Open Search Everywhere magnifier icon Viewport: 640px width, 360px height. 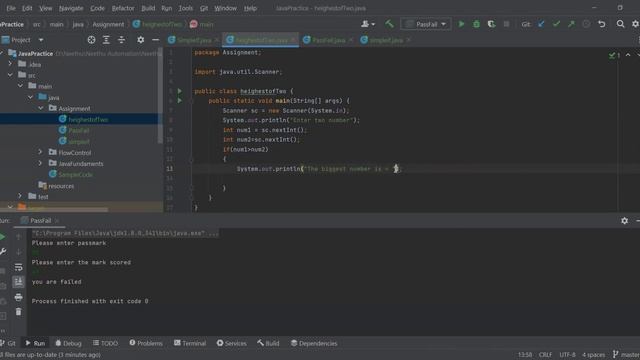(x=620, y=24)
